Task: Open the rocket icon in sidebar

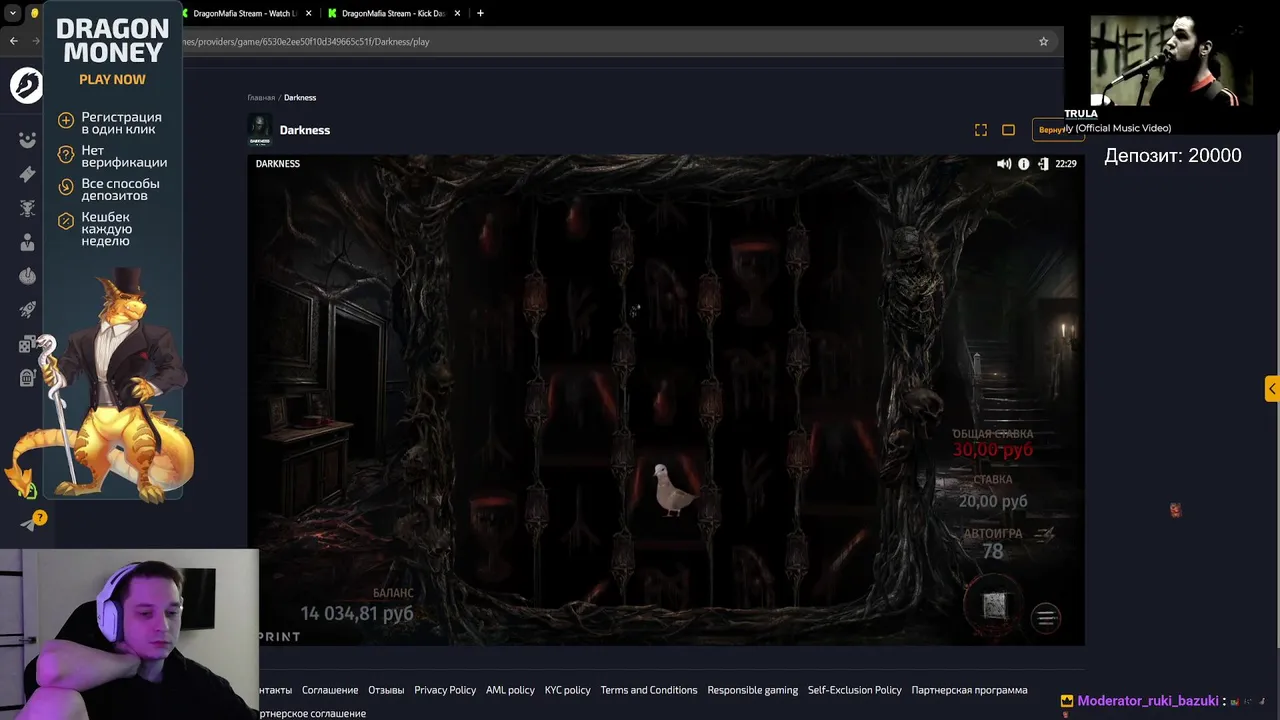Action: click(27, 310)
